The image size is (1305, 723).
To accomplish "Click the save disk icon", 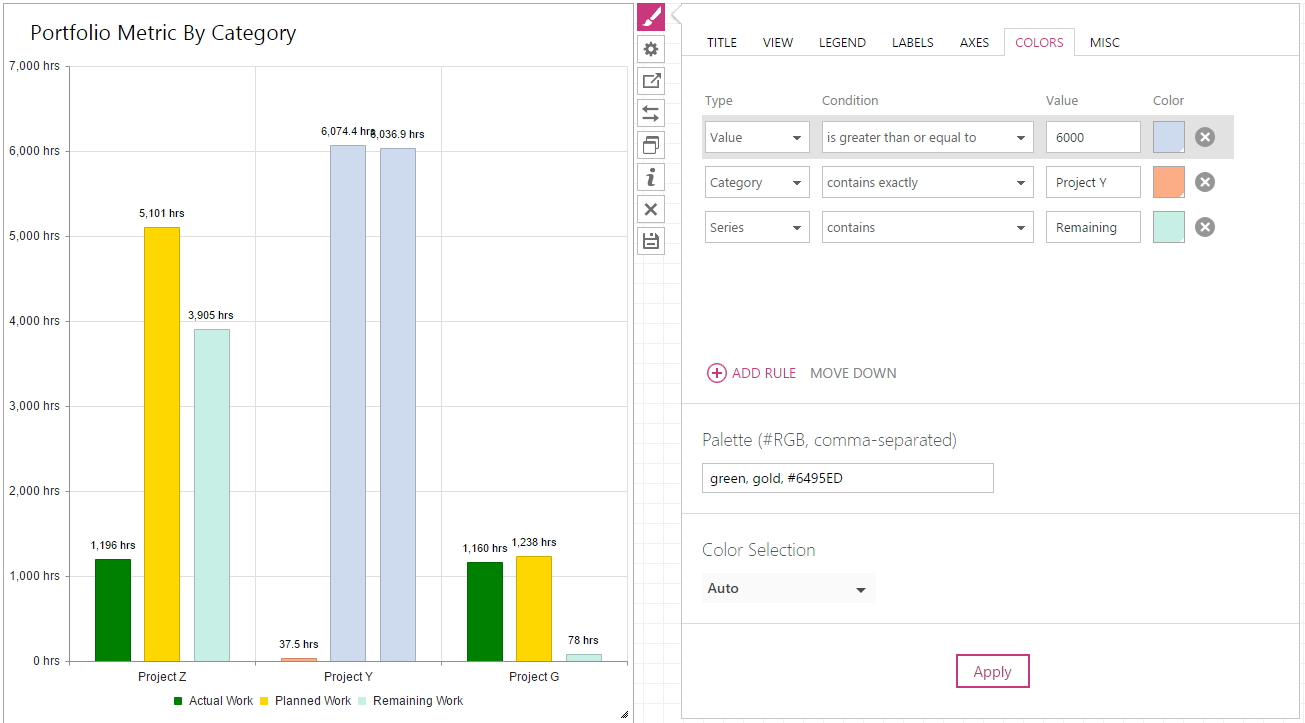I will click(x=651, y=241).
